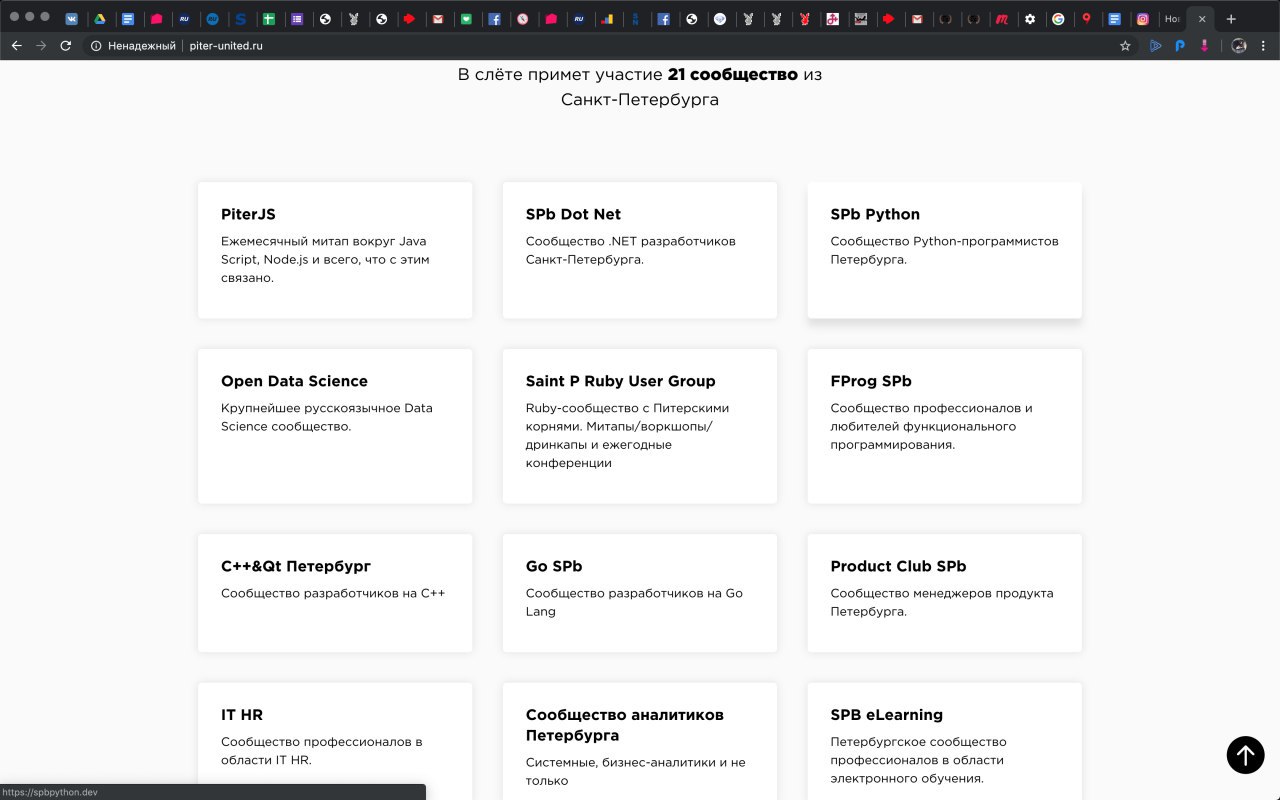Bookmark this page with the star
The image size is (1280, 800).
(1125, 46)
